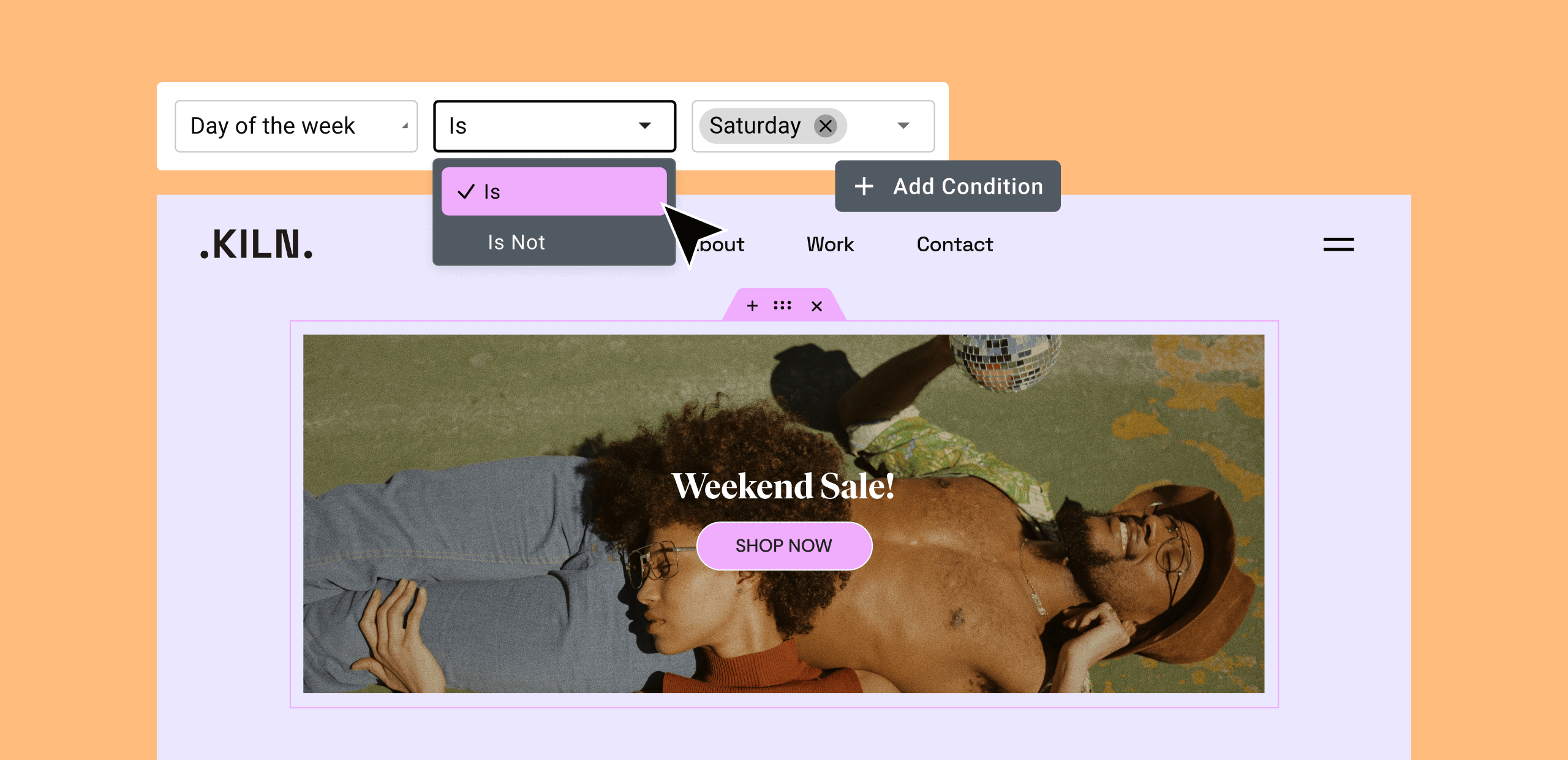Click the SHOP NOW button
The image size is (1568, 760).
(784, 545)
